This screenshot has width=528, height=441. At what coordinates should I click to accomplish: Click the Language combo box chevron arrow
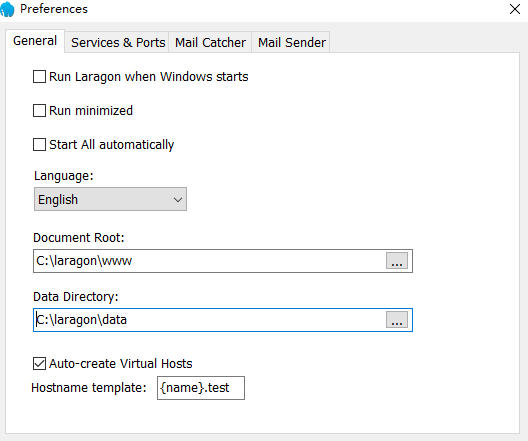tap(178, 200)
